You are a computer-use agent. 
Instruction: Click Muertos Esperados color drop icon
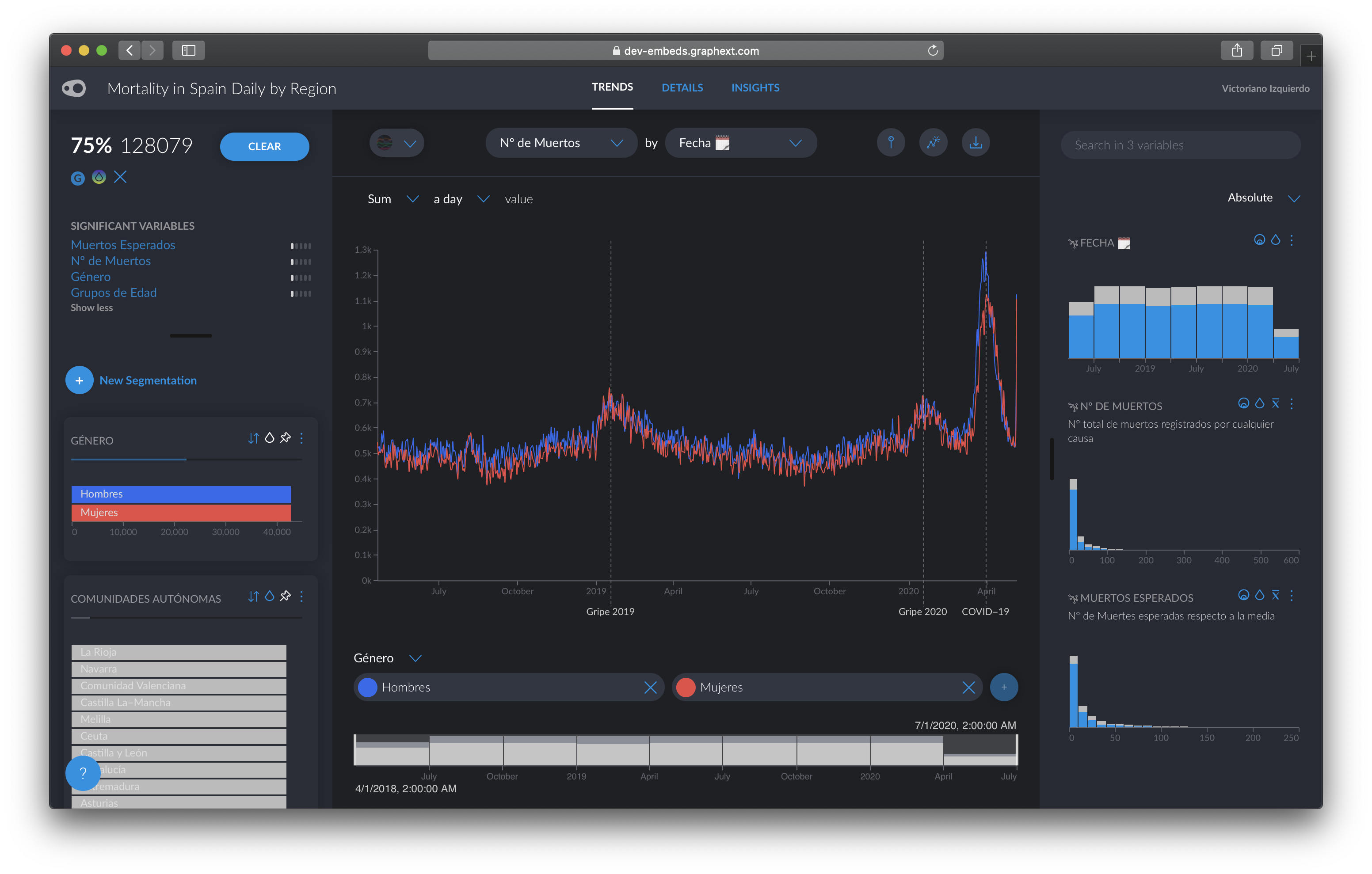coord(1260,595)
